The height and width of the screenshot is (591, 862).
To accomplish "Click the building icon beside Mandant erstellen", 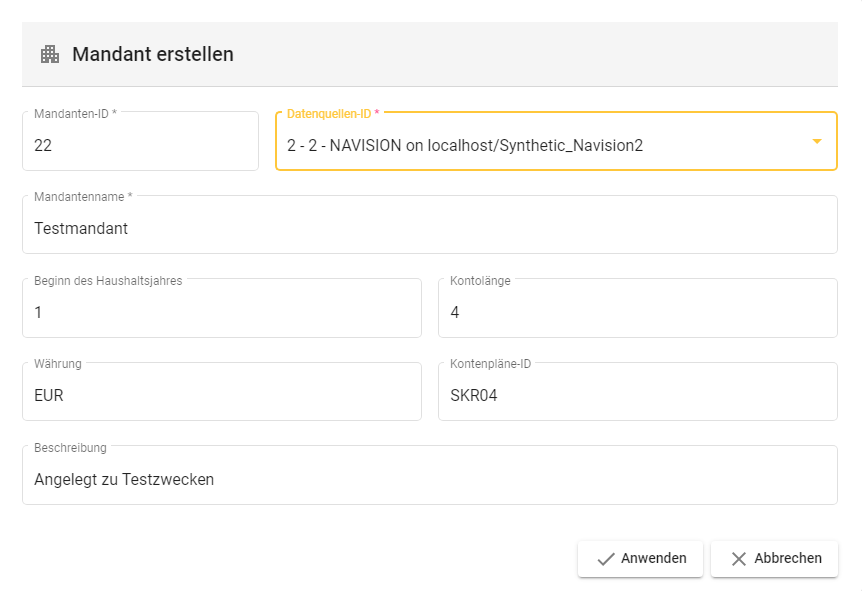I will (x=50, y=54).
